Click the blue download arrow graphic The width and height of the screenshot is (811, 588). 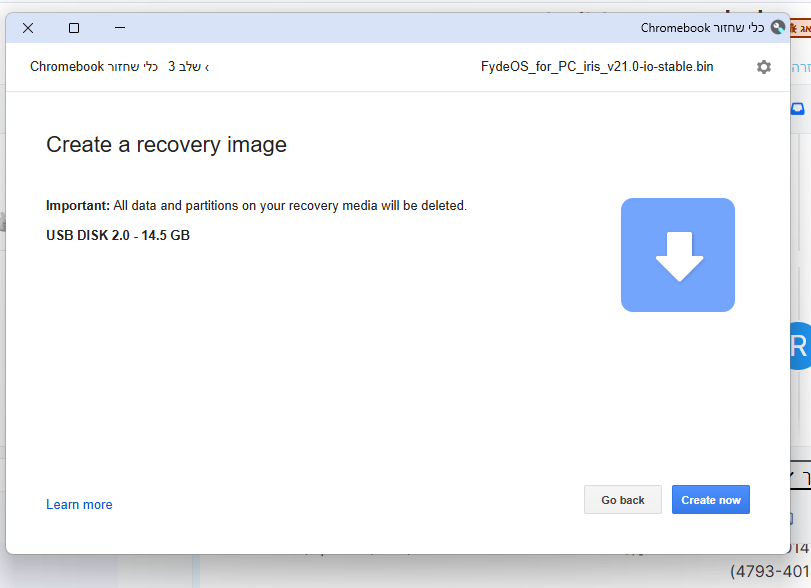(678, 255)
